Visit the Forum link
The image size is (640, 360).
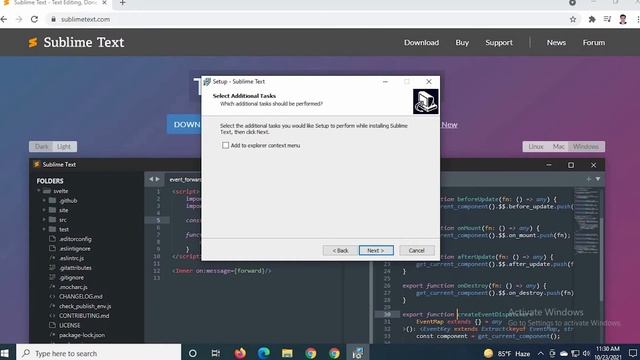click(x=593, y=42)
